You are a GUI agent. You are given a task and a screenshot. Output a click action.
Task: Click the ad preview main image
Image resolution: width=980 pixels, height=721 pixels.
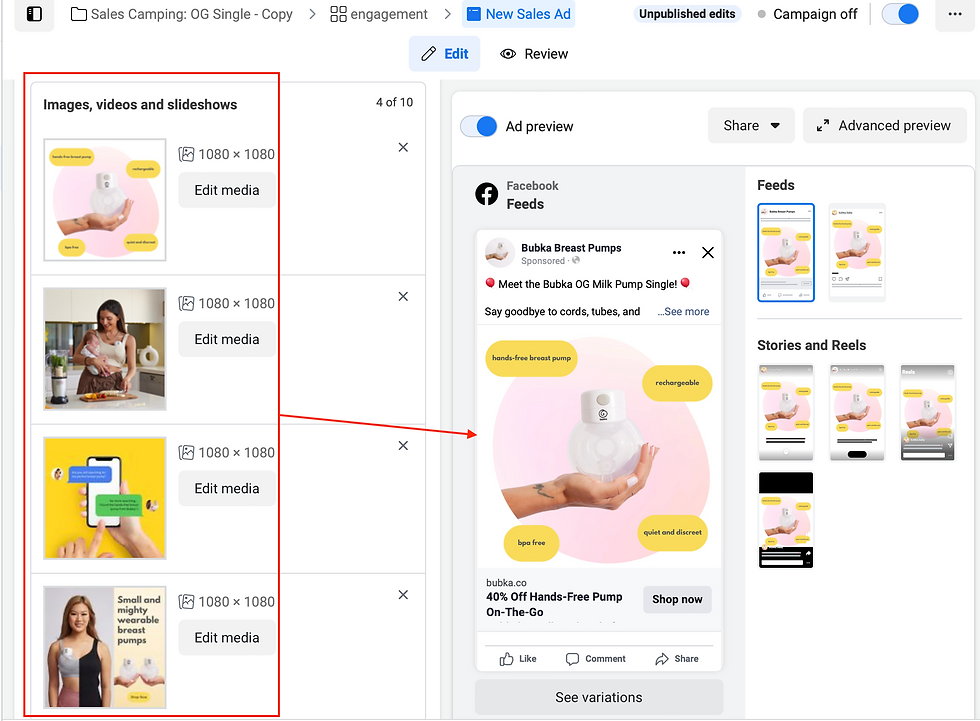[599, 446]
